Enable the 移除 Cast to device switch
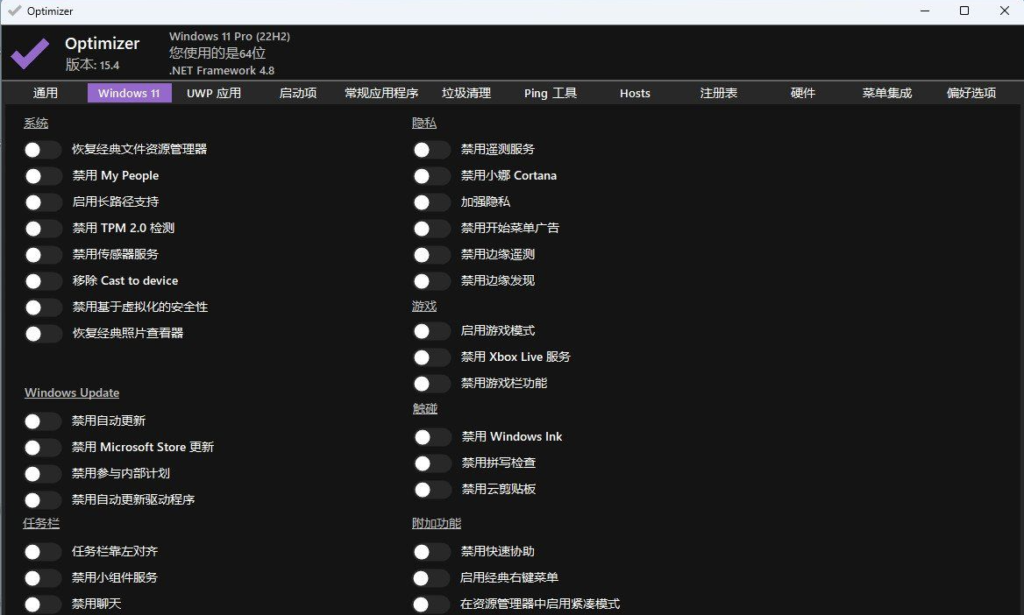1024x615 pixels. [x=42, y=280]
